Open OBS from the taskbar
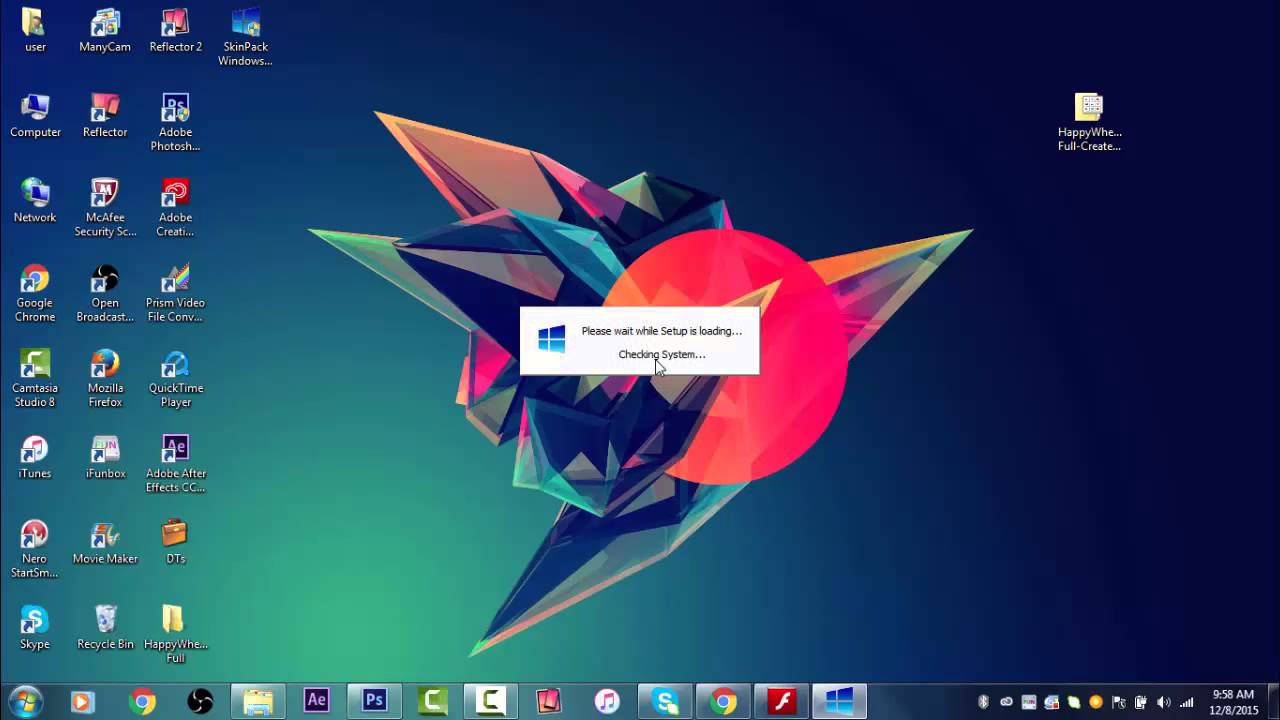The width and height of the screenshot is (1280, 720). click(x=200, y=702)
